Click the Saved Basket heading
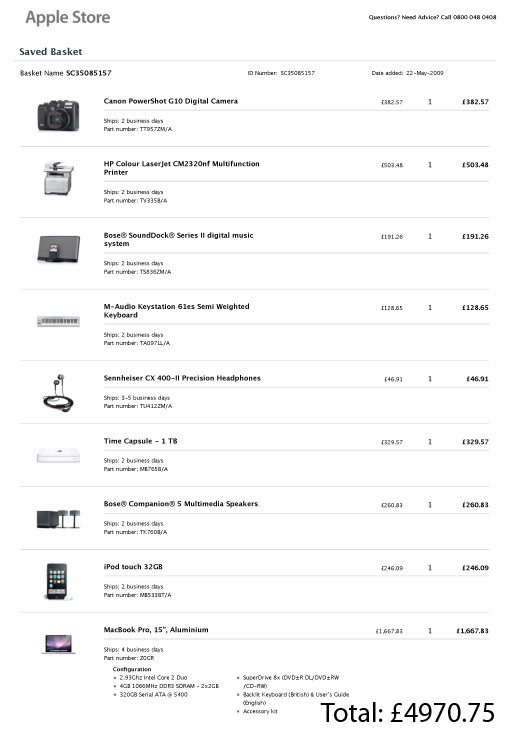 [51, 52]
